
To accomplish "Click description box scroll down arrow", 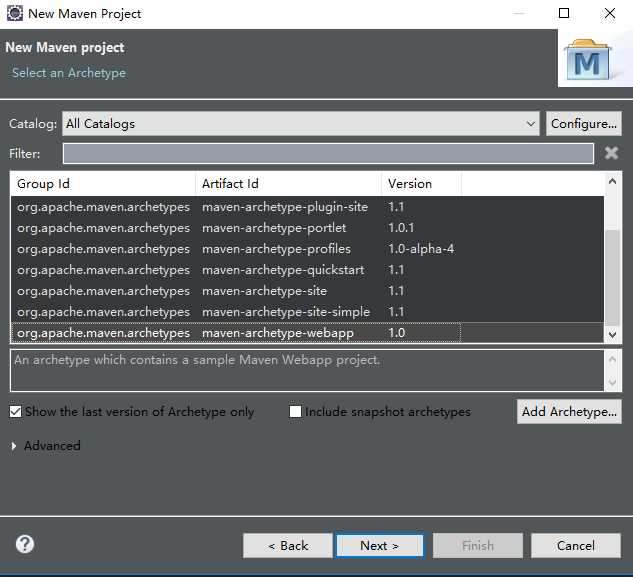I will [612, 382].
